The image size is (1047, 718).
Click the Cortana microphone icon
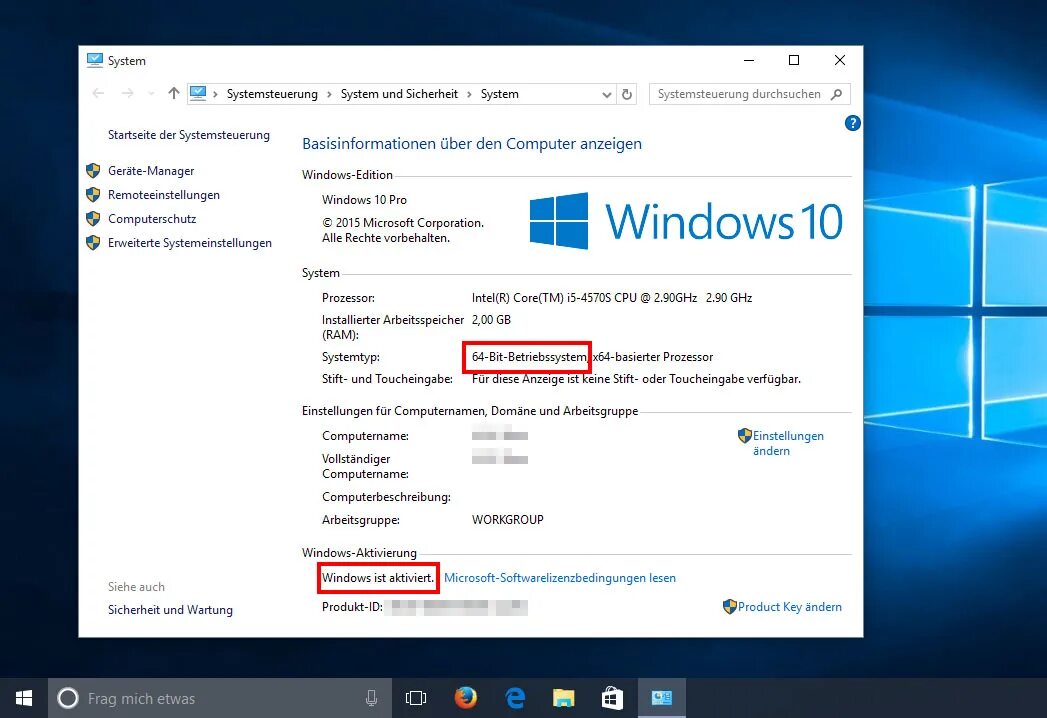[371, 699]
